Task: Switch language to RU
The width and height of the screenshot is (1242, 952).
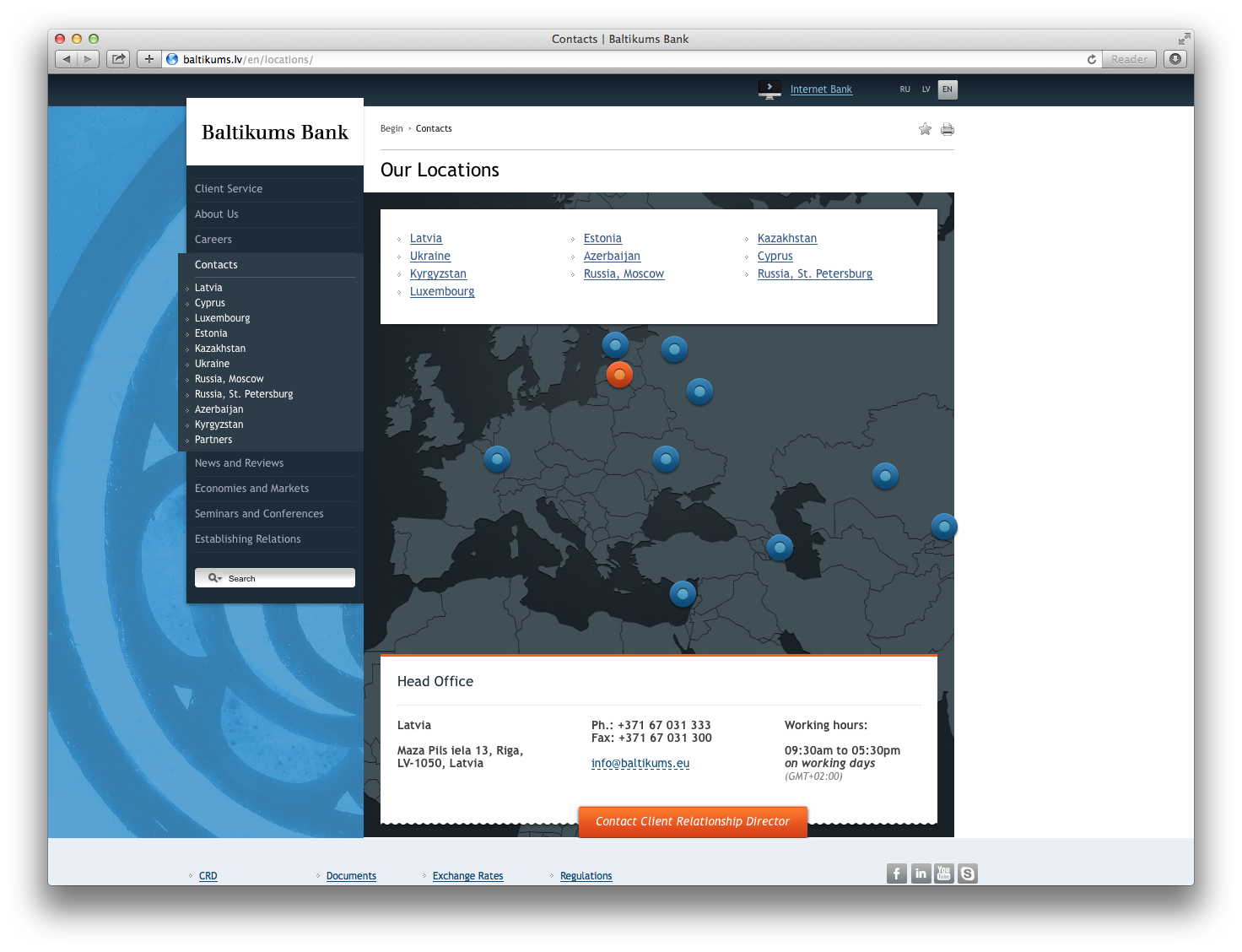Action: [x=905, y=89]
